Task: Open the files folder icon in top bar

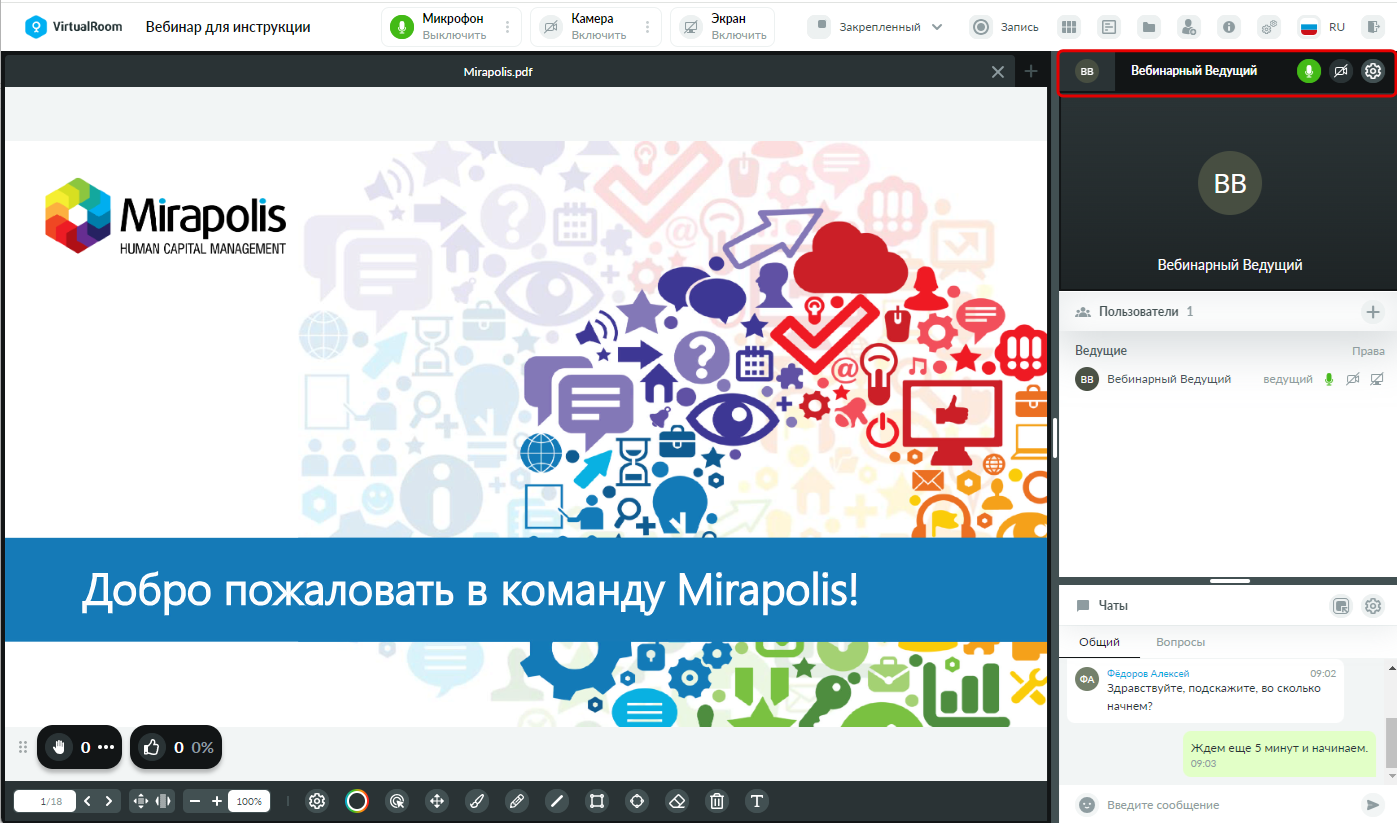Action: click(x=1149, y=27)
